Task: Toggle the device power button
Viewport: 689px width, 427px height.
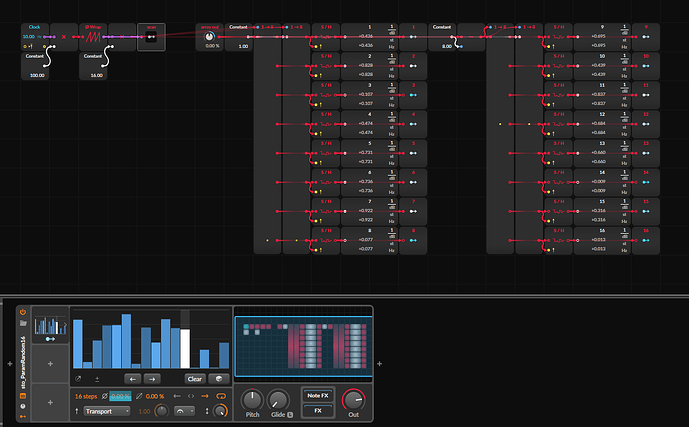Action: [x=22, y=312]
